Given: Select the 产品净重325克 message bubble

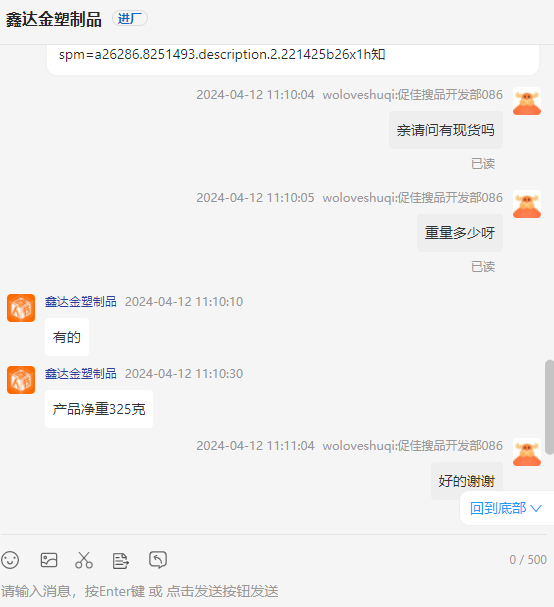Looking at the screenshot, I should [x=99, y=409].
